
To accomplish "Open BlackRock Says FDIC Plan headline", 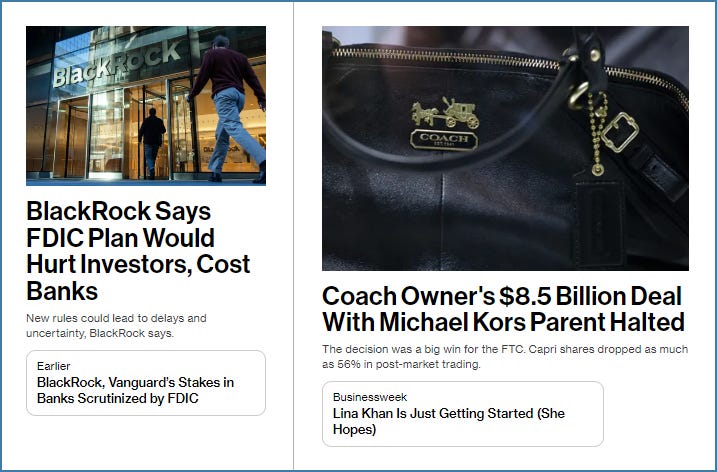I will point(139,251).
